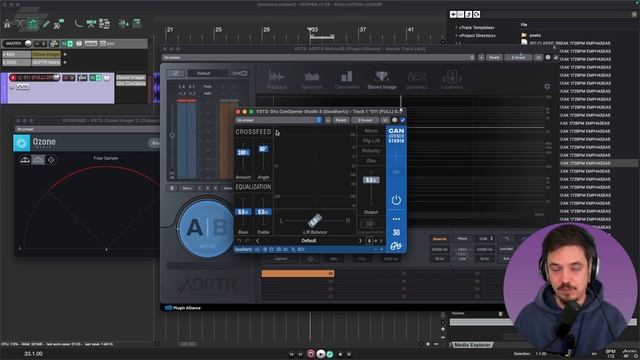Click REAPER stop button in transport
The height and width of the screenshot is (360, 640).
340,354
